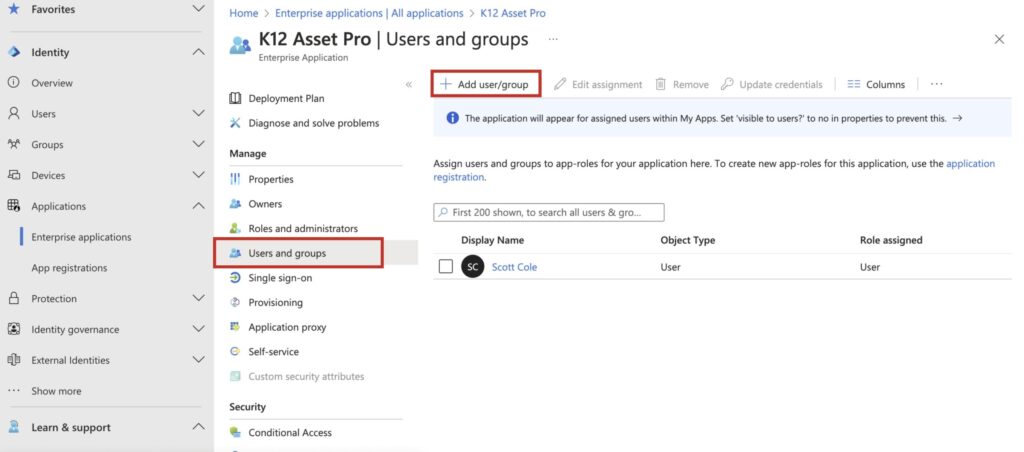Open the application registration link
The image size is (1024, 452).
(970, 163)
